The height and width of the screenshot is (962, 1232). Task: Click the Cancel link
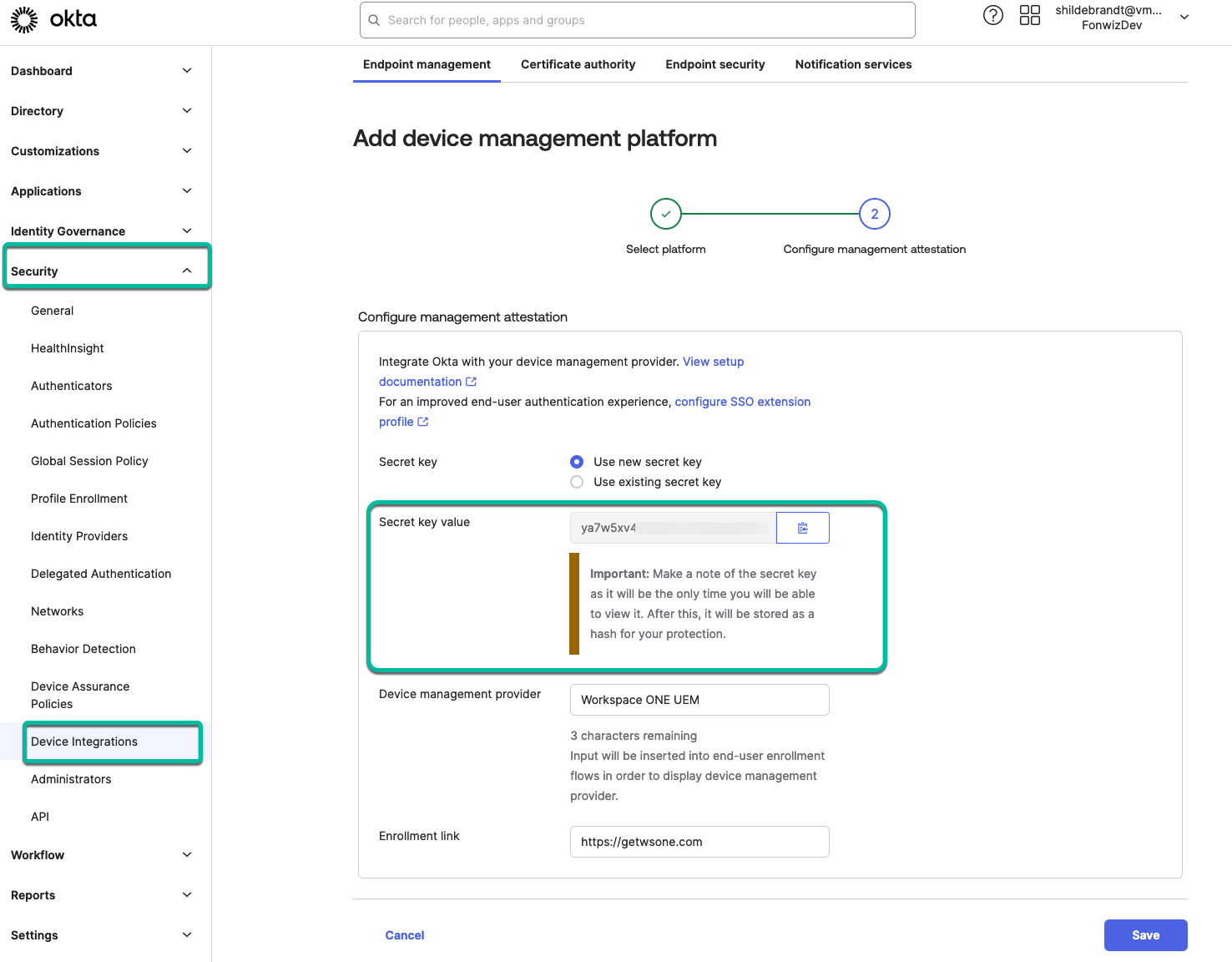point(405,935)
